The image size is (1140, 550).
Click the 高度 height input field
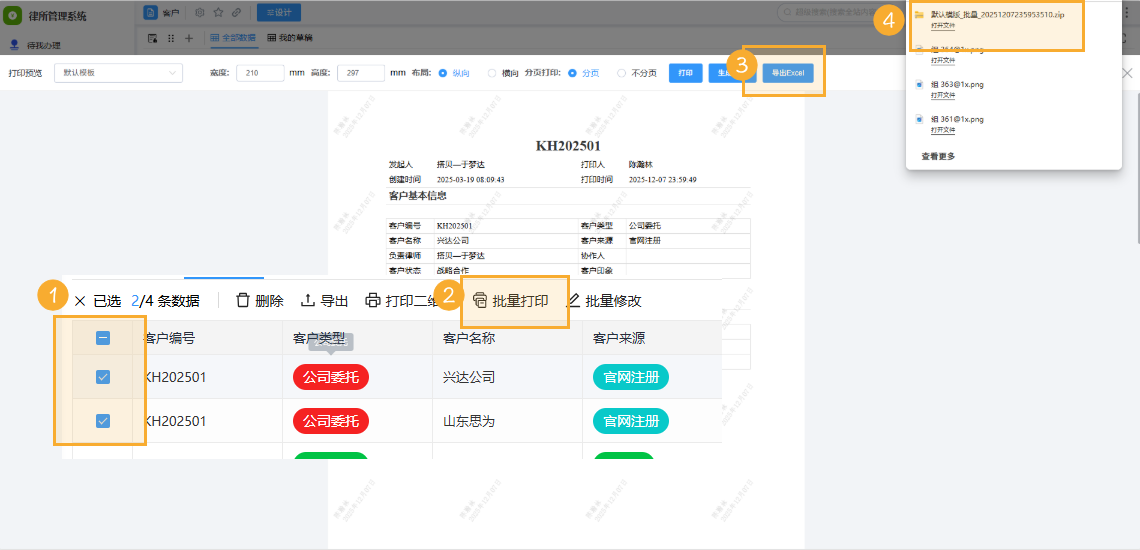(x=361, y=73)
